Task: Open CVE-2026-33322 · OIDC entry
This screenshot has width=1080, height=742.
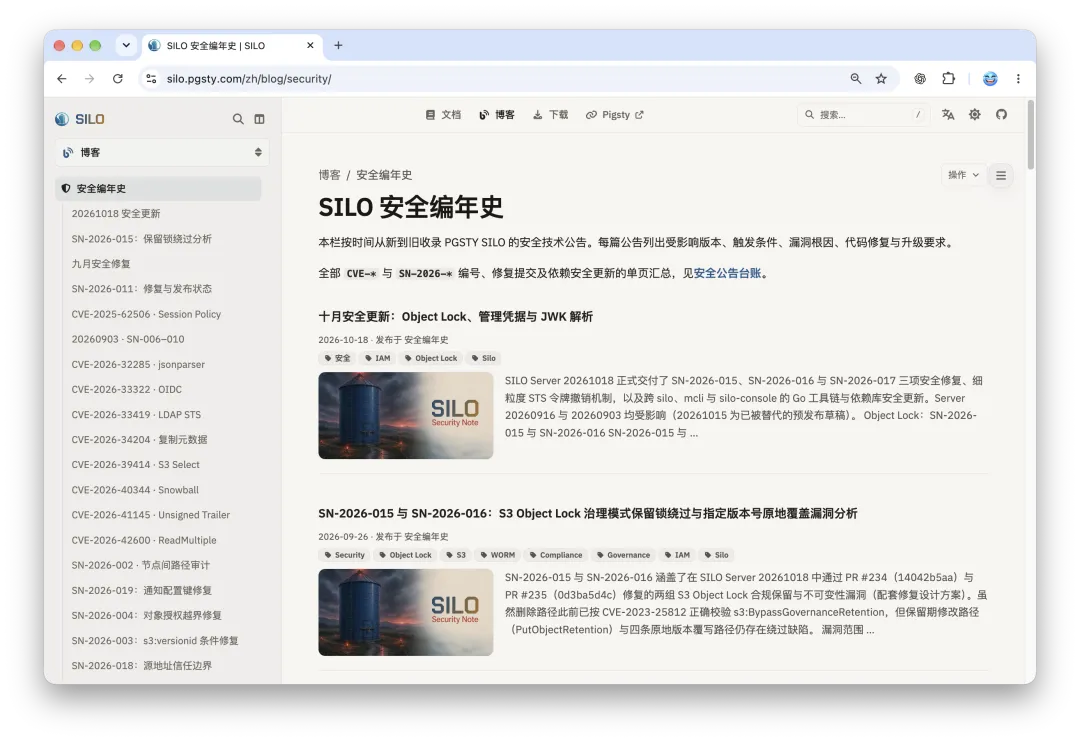Action: pos(127,389)
